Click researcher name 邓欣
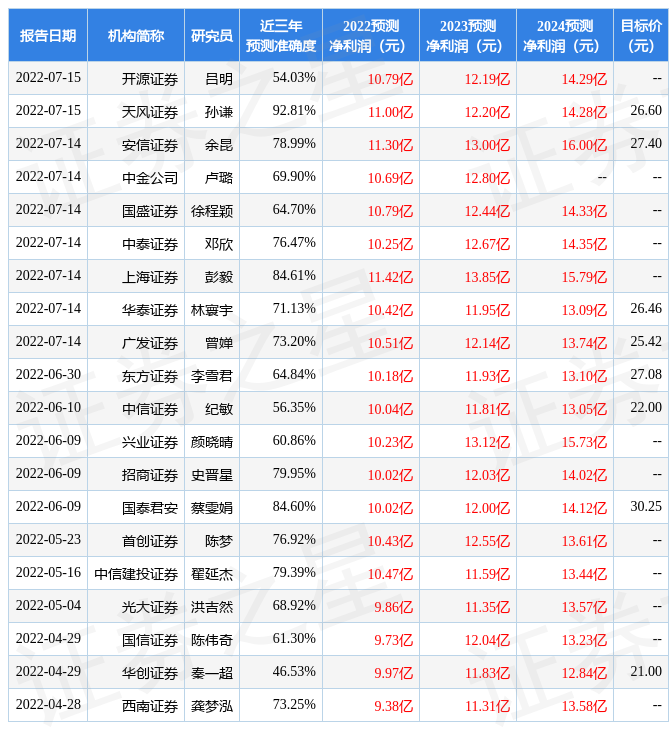 tap(219, 244)
